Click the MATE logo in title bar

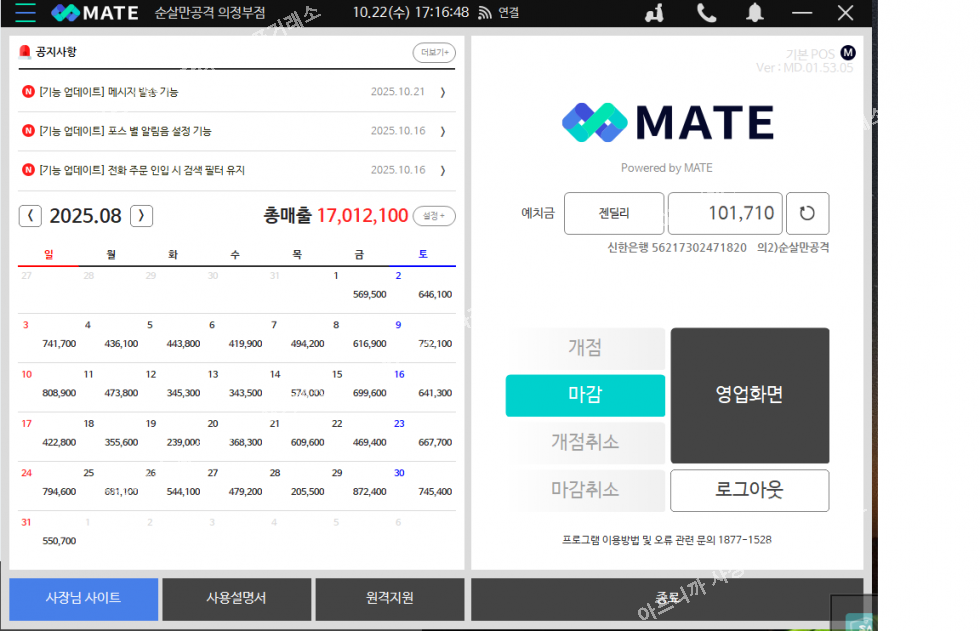(x=95, y=13)
